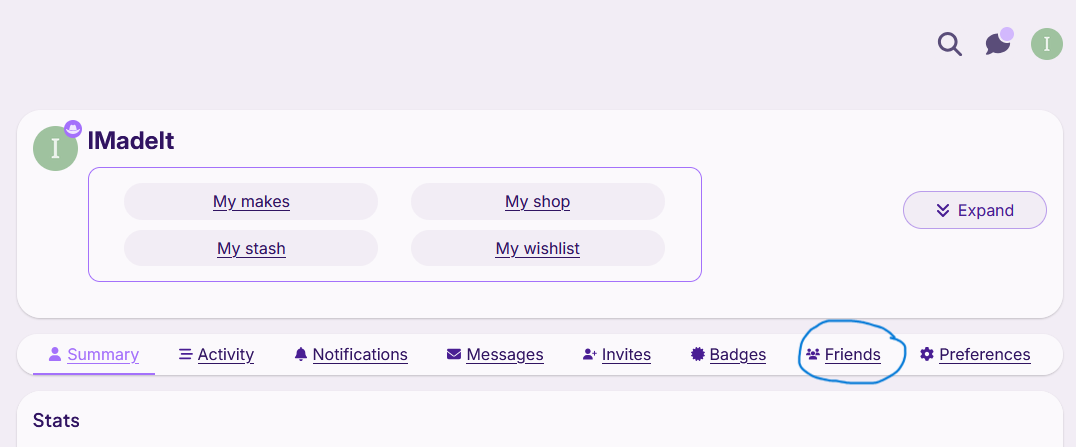Open the green user avatar menu
The width and height of the screenshot is (1076, 447).
[x=1046, y=44]
